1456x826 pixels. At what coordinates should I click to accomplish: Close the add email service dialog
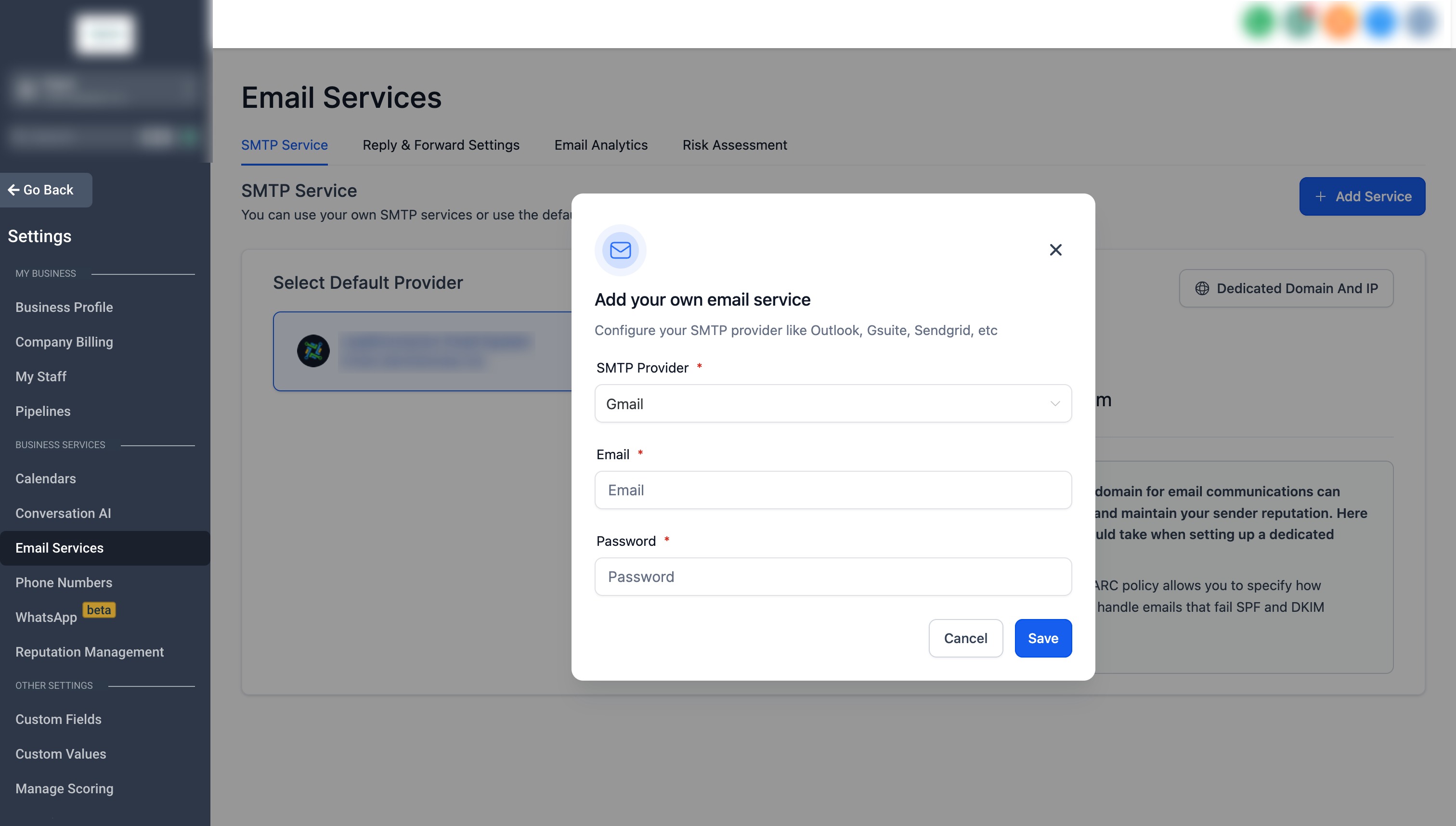[1055, 250]
